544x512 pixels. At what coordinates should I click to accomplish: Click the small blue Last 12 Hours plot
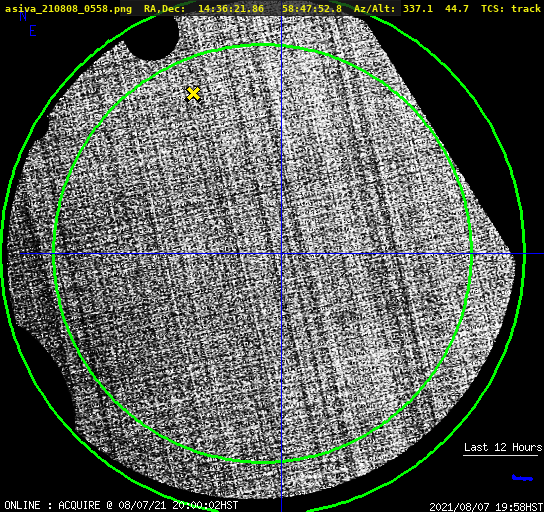coord(522,478)
